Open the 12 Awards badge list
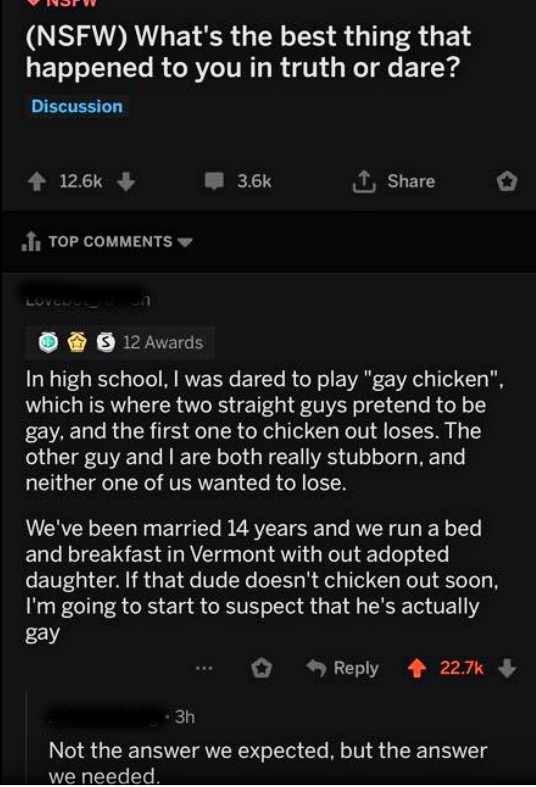Viewport: 536px width, 787px height. [121, 342]
